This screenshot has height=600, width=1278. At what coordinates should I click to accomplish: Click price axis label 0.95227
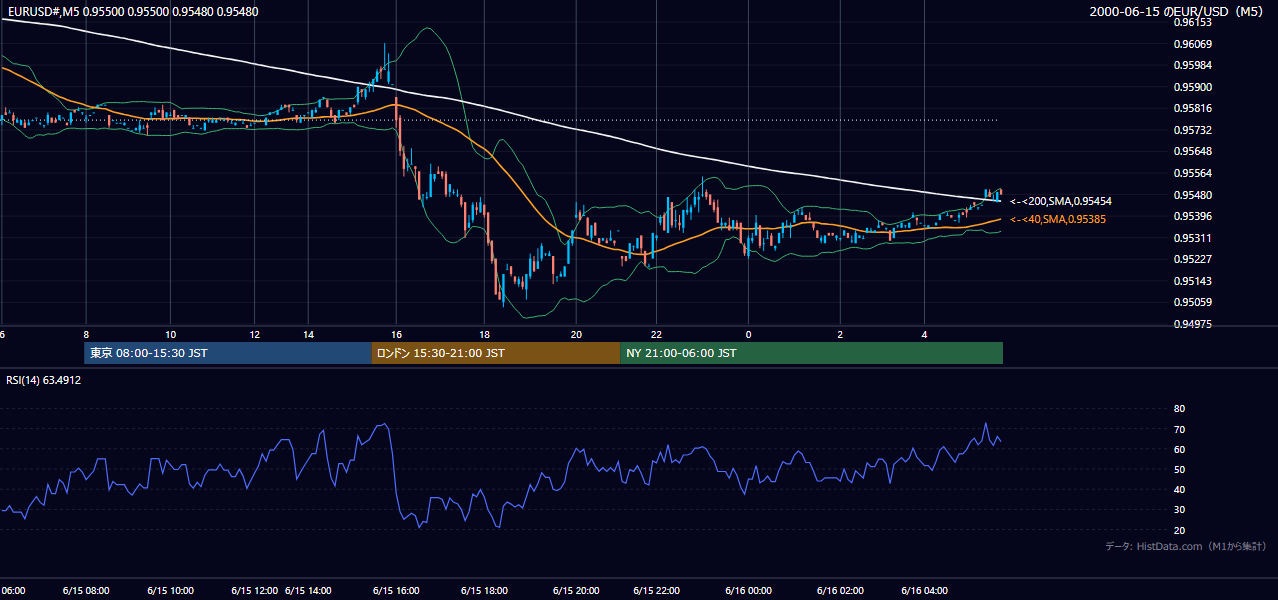(1193, 259)
